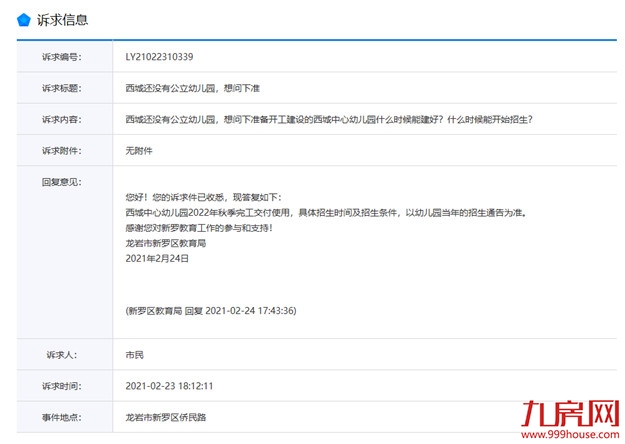
Task: Select the appeal content about 西城中心幼儿园什么时候能建好
Action: 329,119
